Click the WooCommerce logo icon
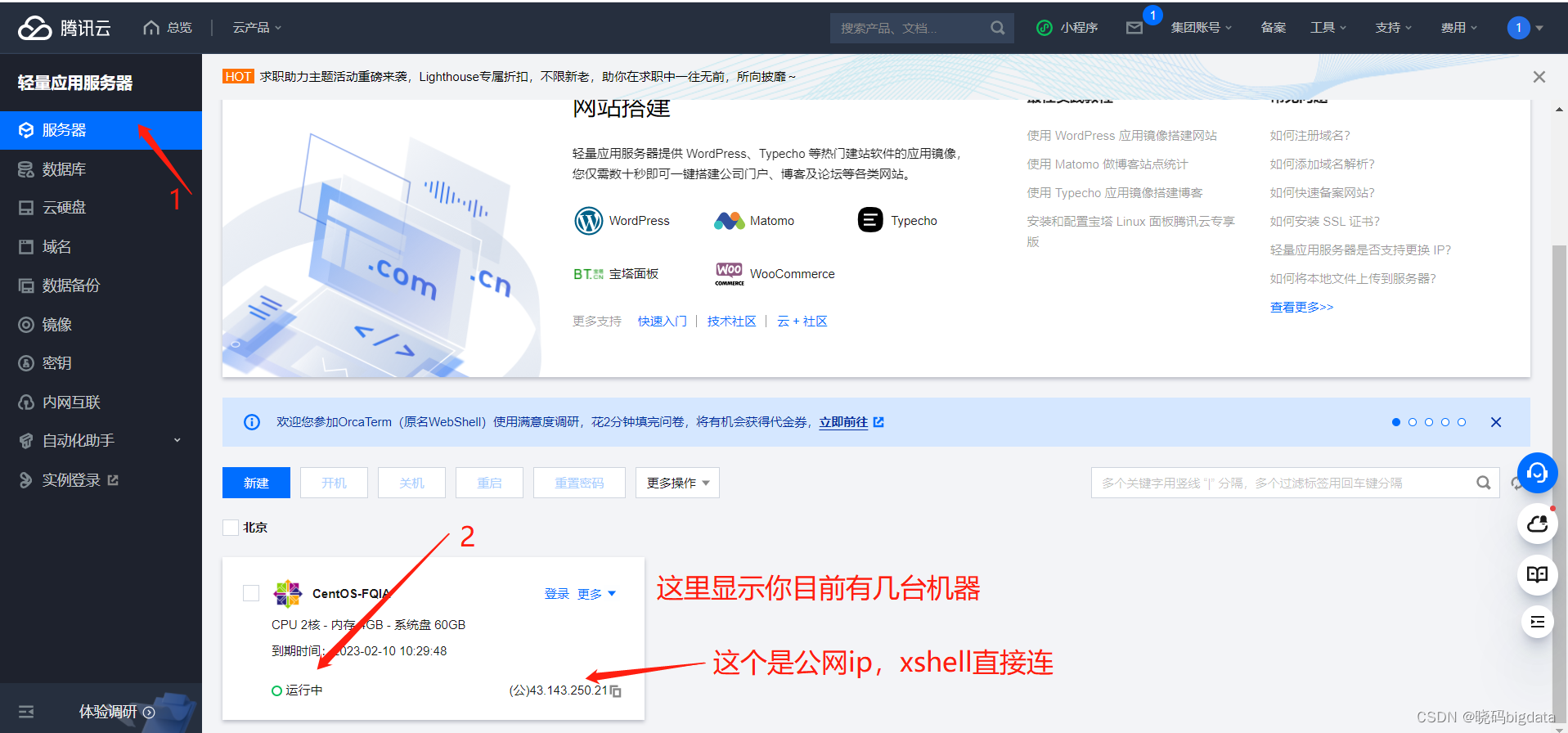The height and width of the screenshot is (733, 1568). 729,274
